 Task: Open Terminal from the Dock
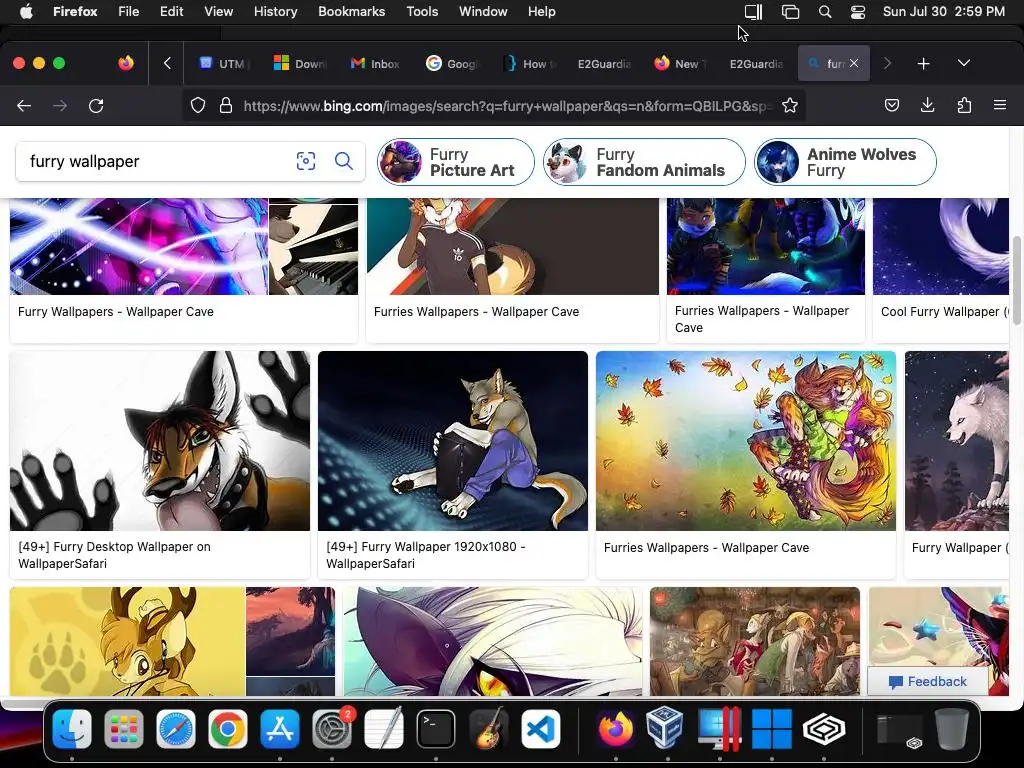(436, 729)
